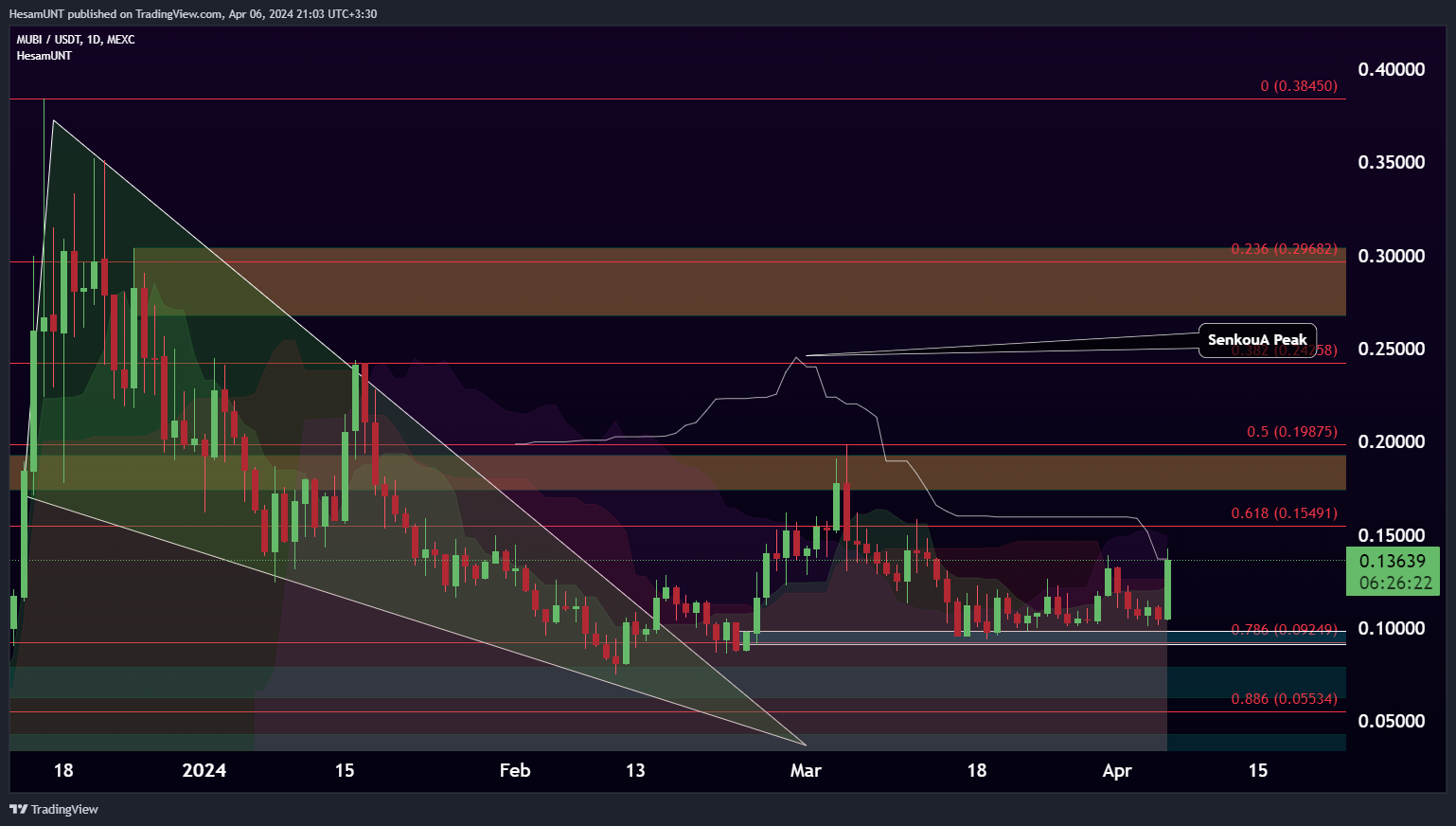Image resolution: width=1456 pixels, height=826 pixels.
Task: Click the published-on TradingView.com header text
Action: tap(193, 14)
